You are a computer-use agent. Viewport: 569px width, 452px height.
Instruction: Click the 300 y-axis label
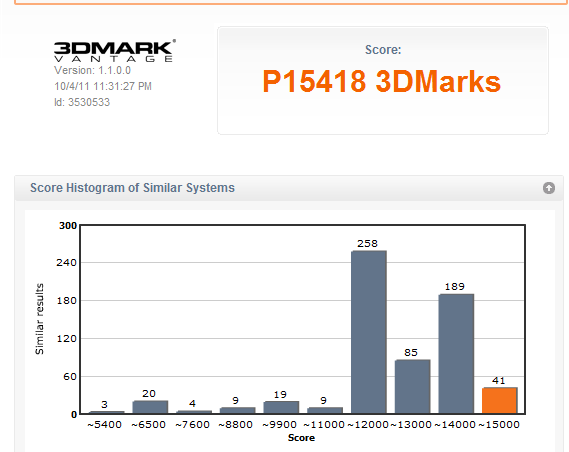68,226
